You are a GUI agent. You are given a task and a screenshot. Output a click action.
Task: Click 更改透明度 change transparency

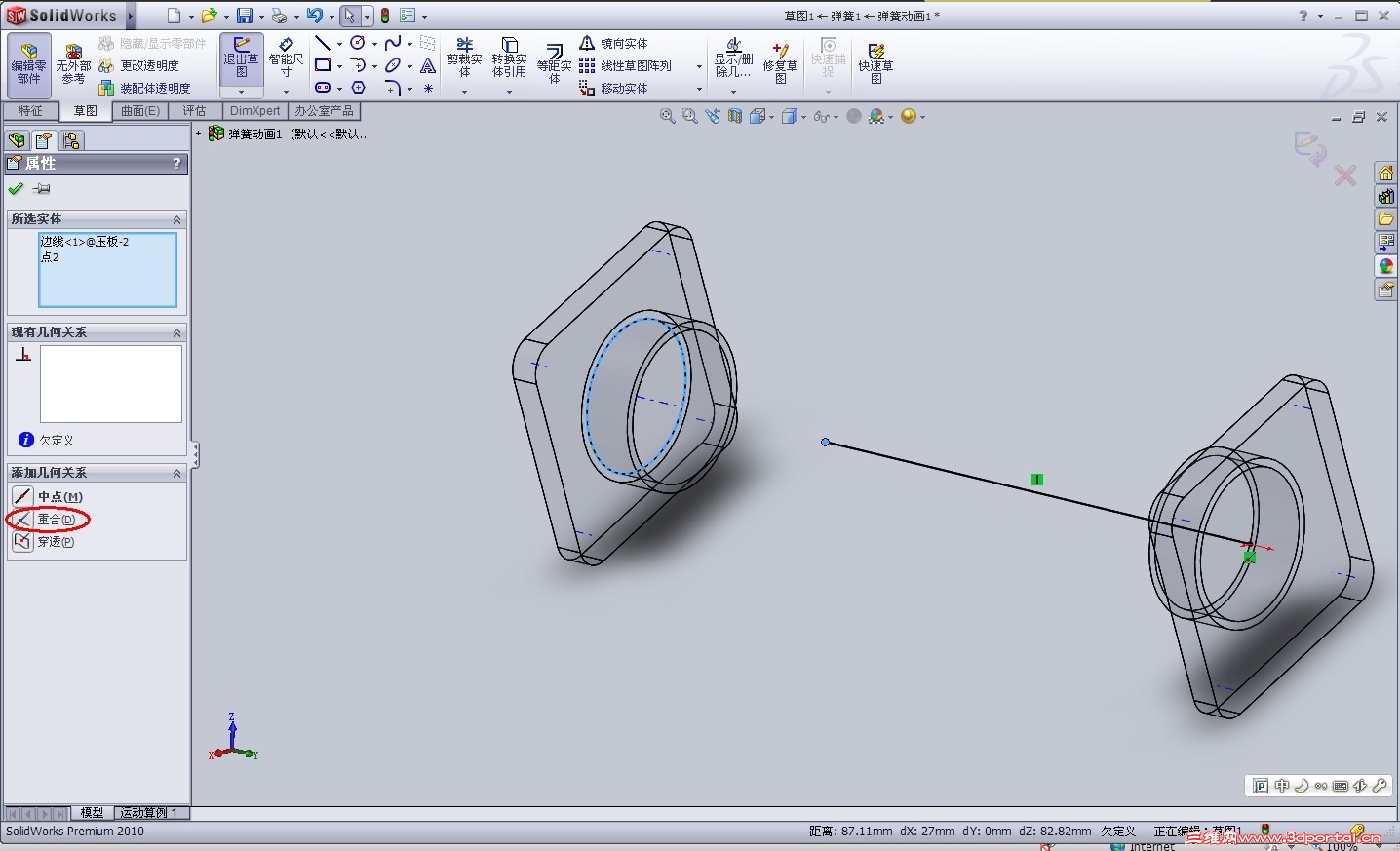coord(139,65)
